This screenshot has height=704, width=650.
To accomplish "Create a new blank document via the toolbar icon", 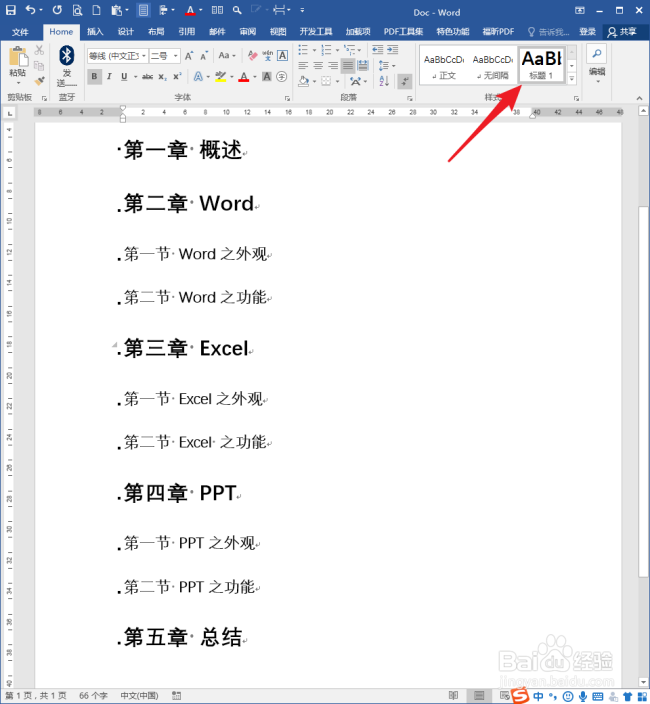I will pyautogui.click(x=96, y=10).
